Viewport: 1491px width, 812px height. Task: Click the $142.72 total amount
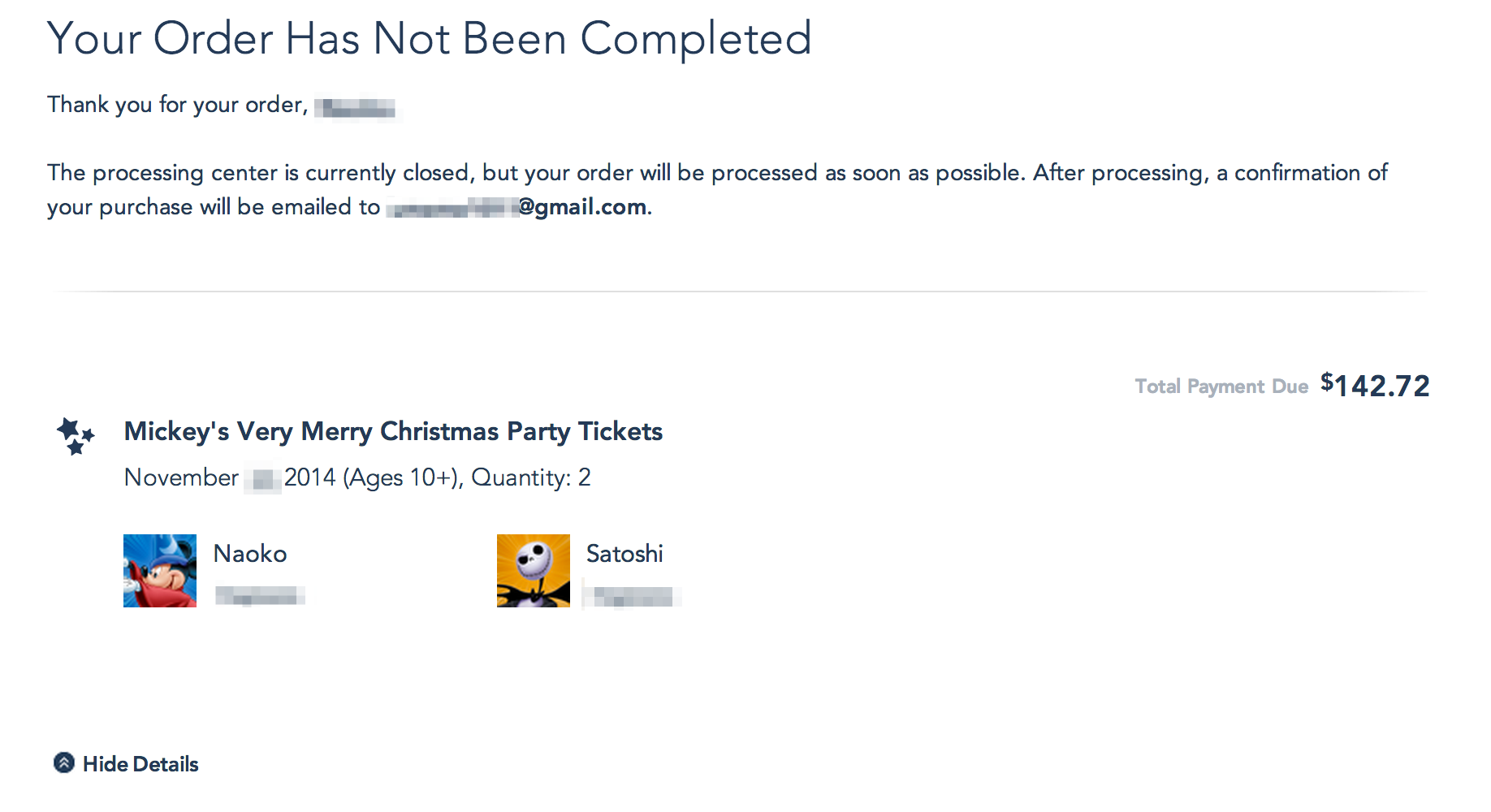pos(1375,386)
